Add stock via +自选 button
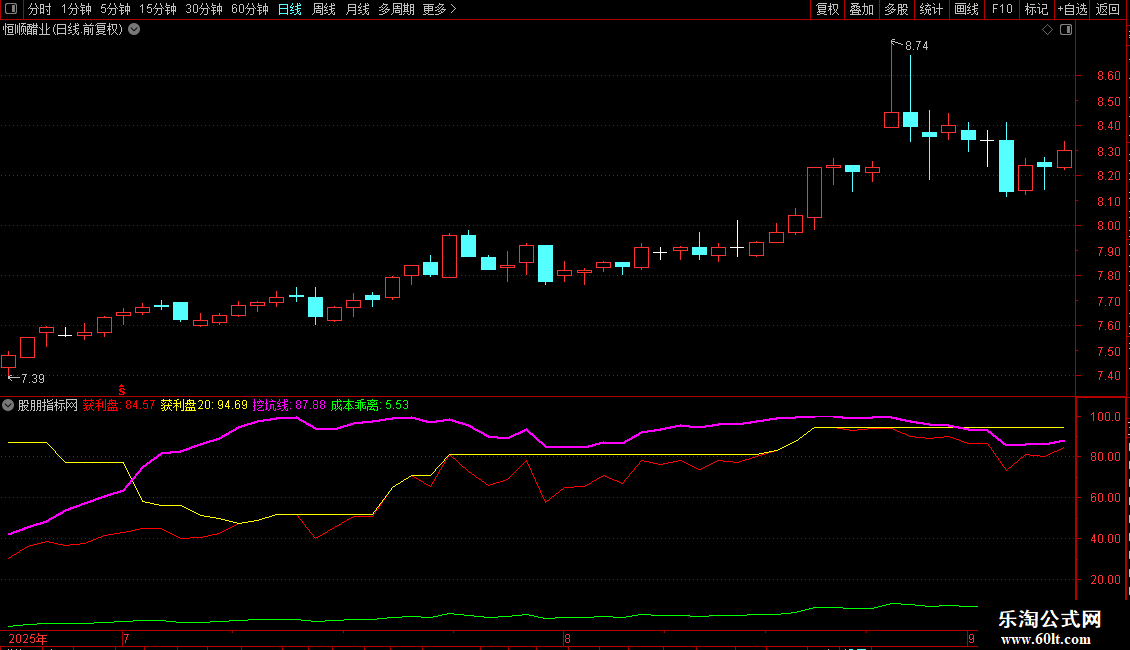 (1072, 9)
